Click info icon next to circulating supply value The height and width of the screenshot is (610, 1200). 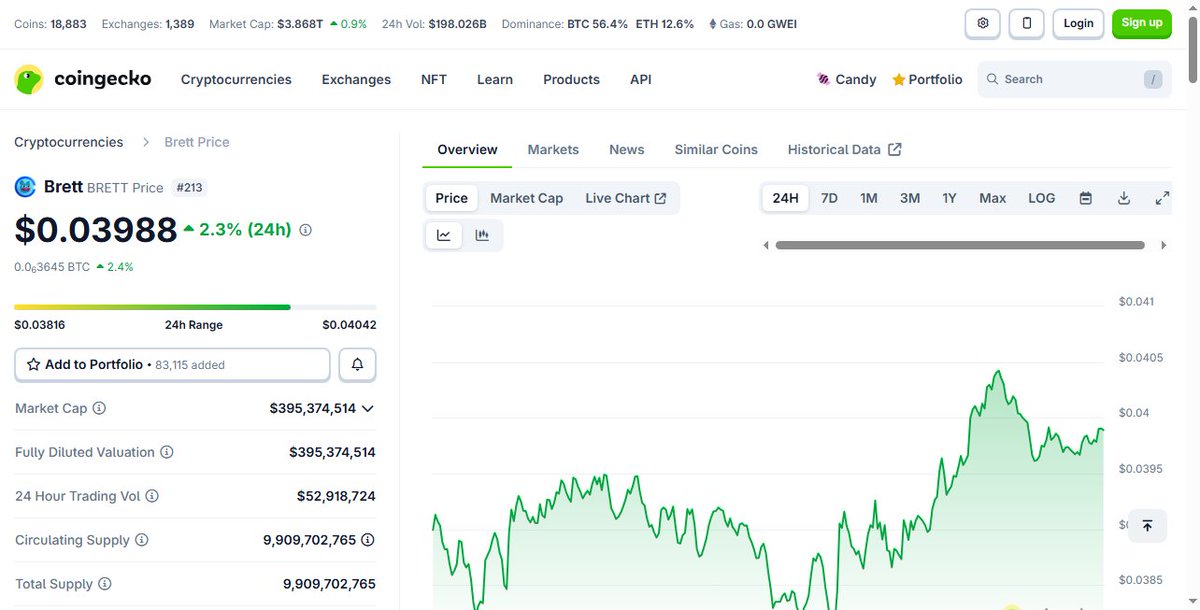(x=368, y=540)
